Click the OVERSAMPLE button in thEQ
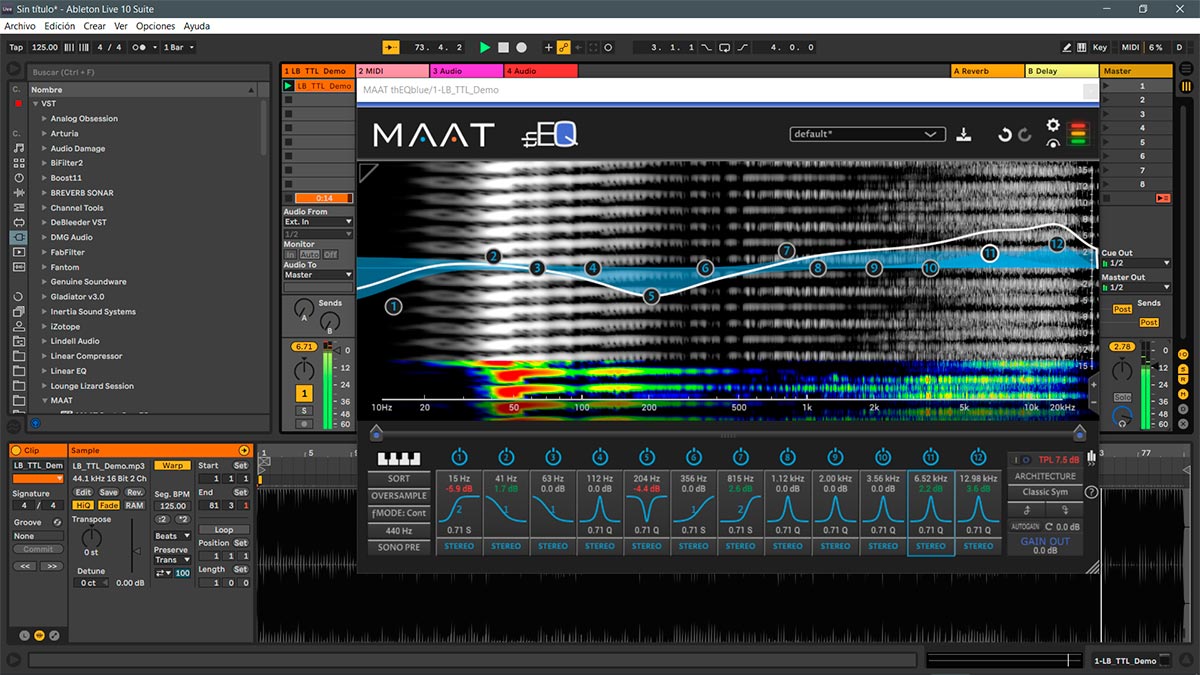The width and height of the screenshot is (1200, 675). (399, 496)
